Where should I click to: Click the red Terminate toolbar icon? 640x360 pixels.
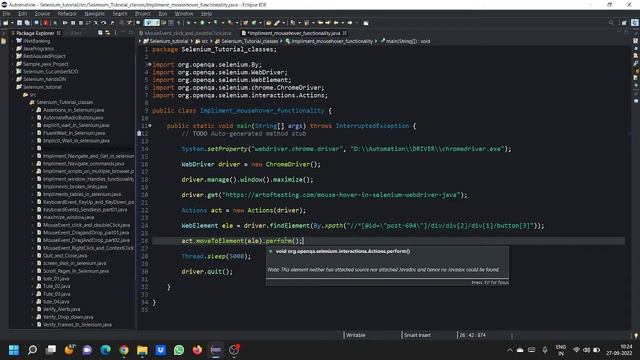point(46,23)
